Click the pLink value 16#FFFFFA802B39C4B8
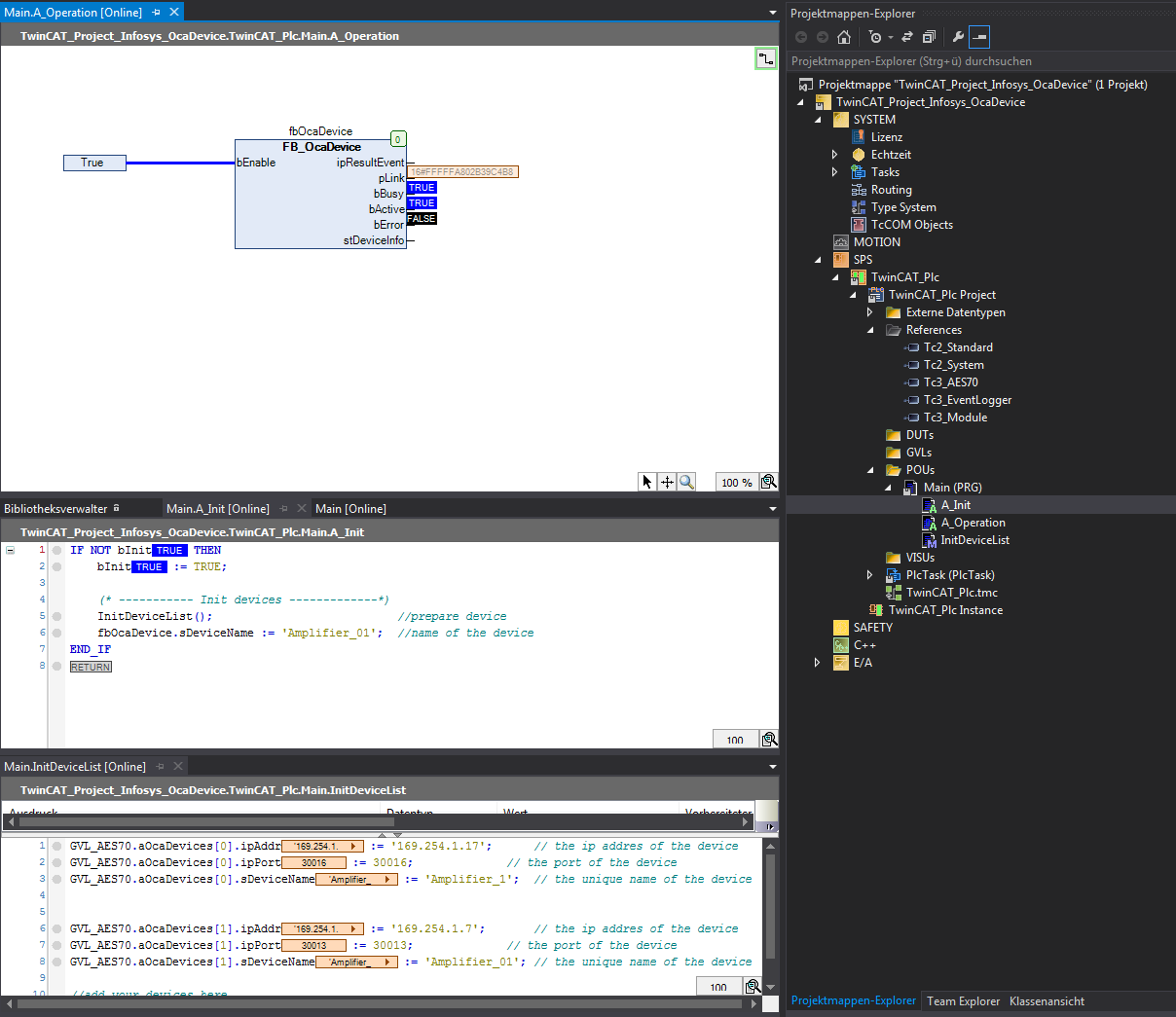Image resolution: width=1176 pixels, height=1017 pixels. (462, 172)
